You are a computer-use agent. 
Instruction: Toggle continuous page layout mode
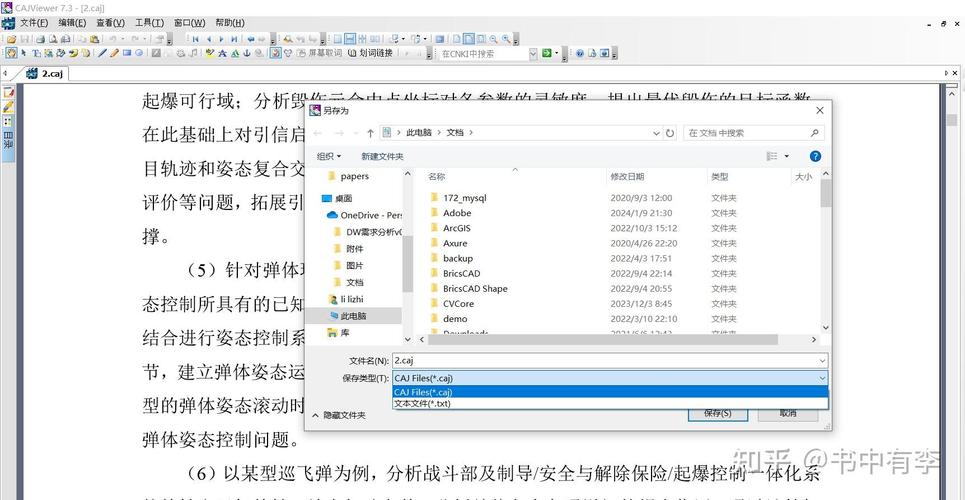tap(350, 39)
